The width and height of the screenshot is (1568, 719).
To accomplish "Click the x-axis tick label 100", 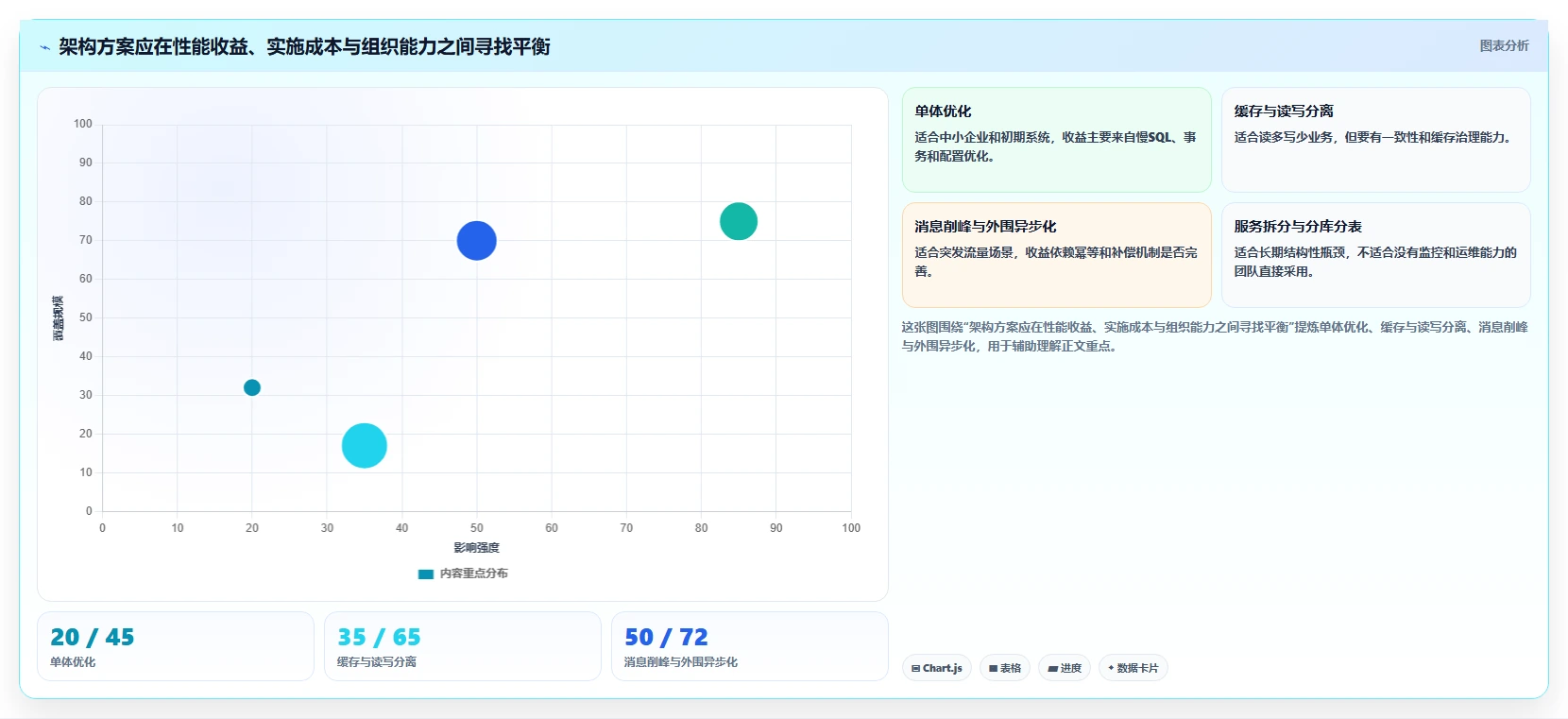I will point(851,528).
